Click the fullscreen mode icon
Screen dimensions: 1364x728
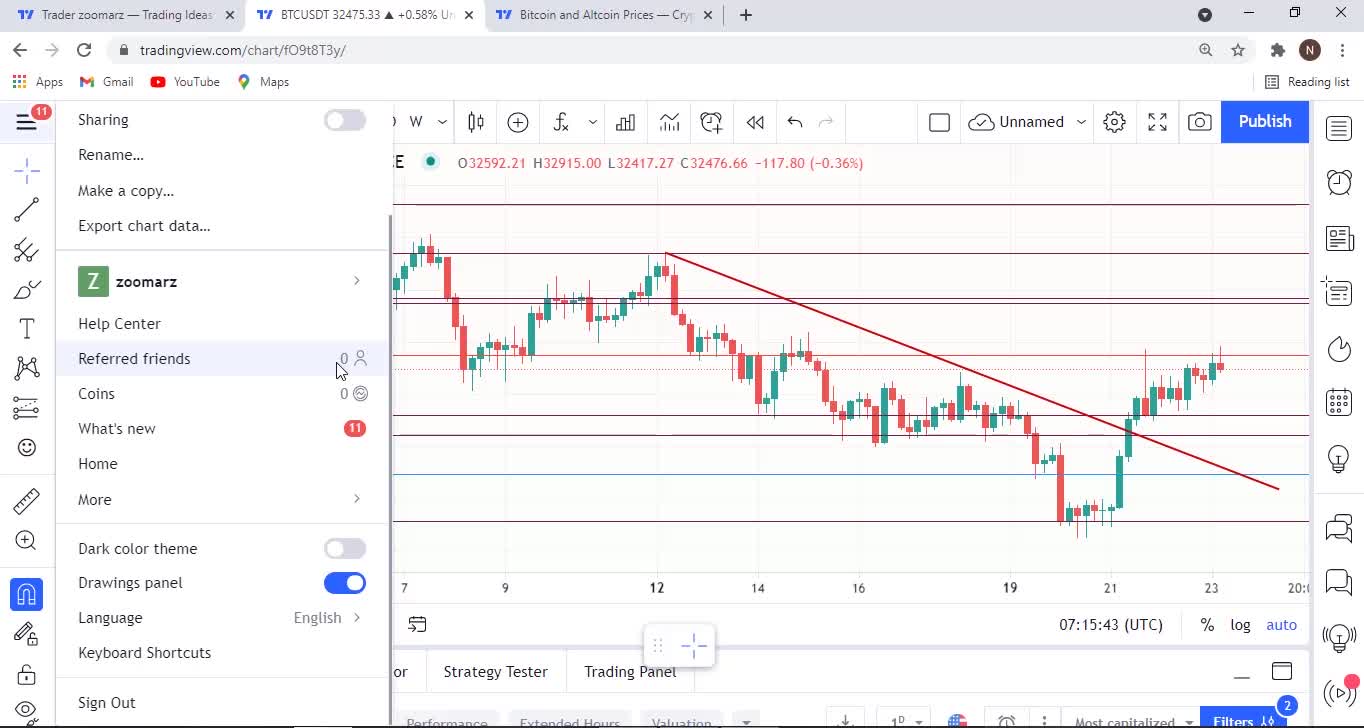tap(1157, 122)
